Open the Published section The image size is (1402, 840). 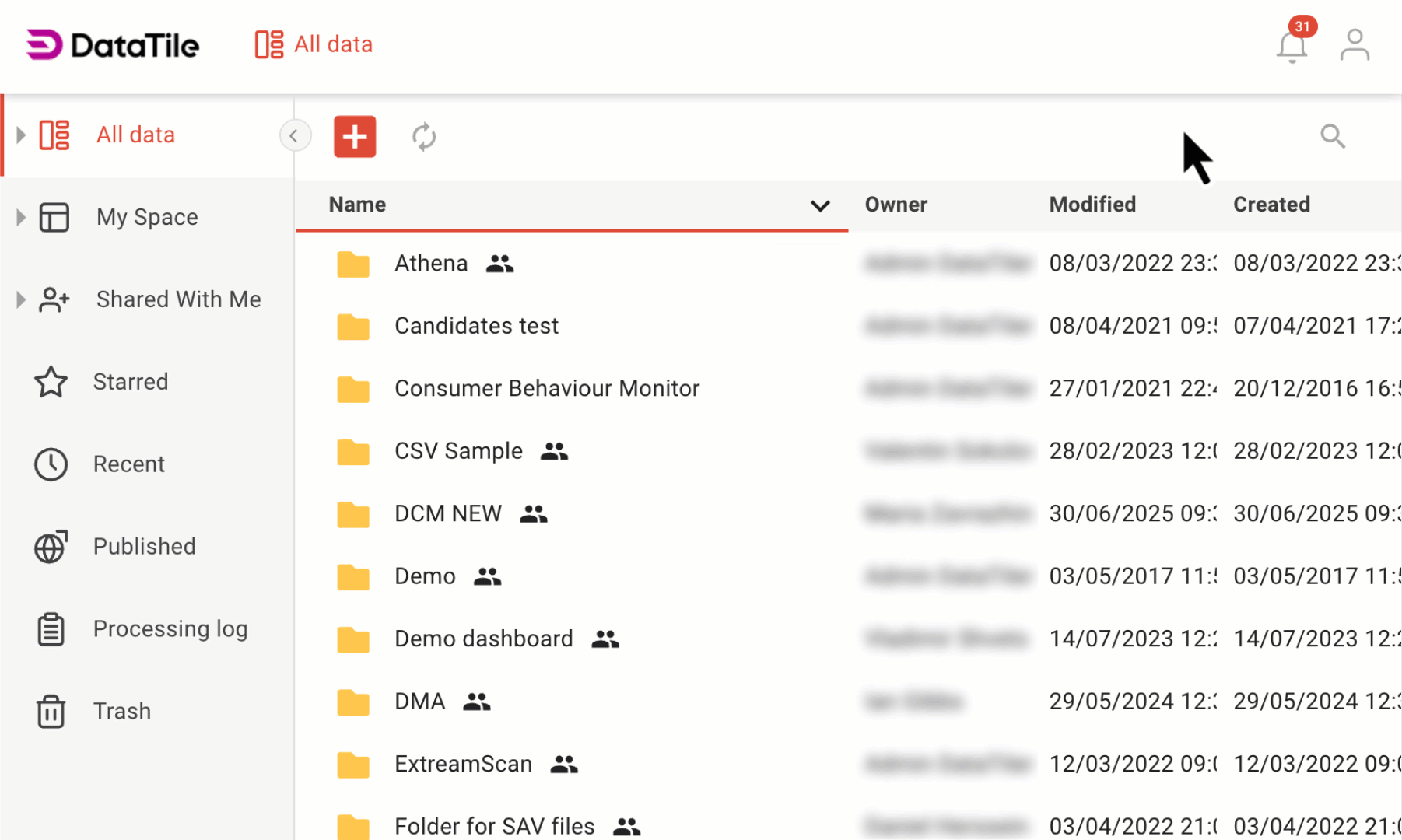(144, 546)
